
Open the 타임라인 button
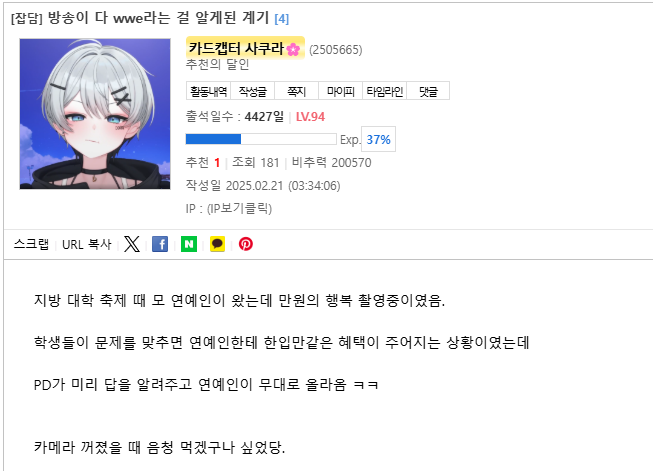[x=385, y=91]
